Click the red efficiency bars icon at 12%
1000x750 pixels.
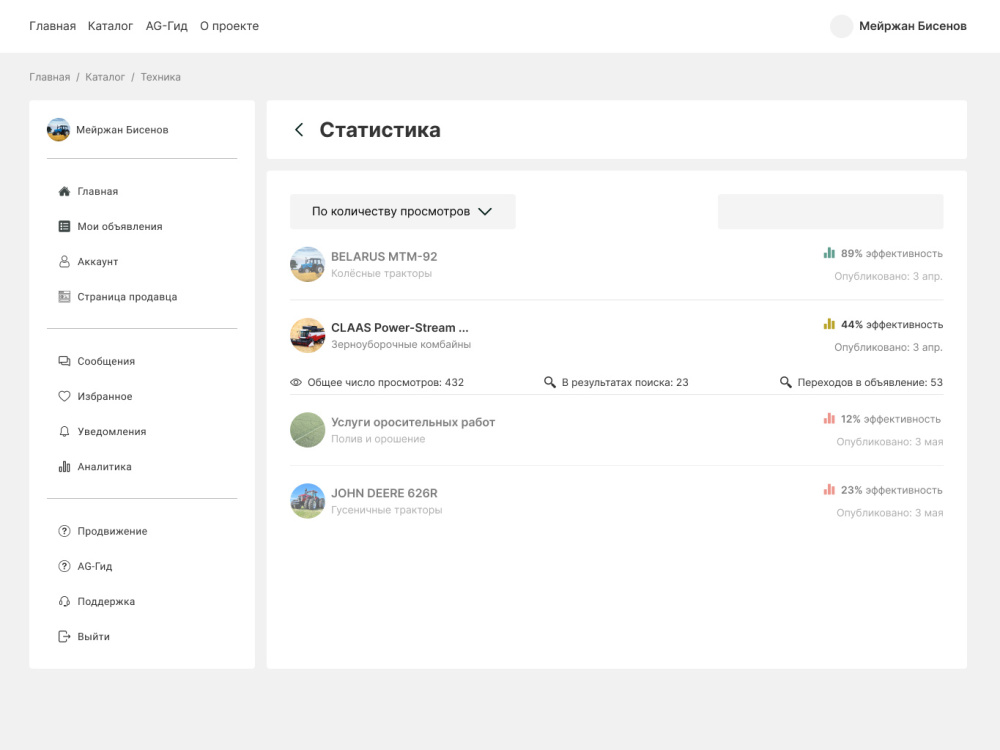click(x=829, y=418)
